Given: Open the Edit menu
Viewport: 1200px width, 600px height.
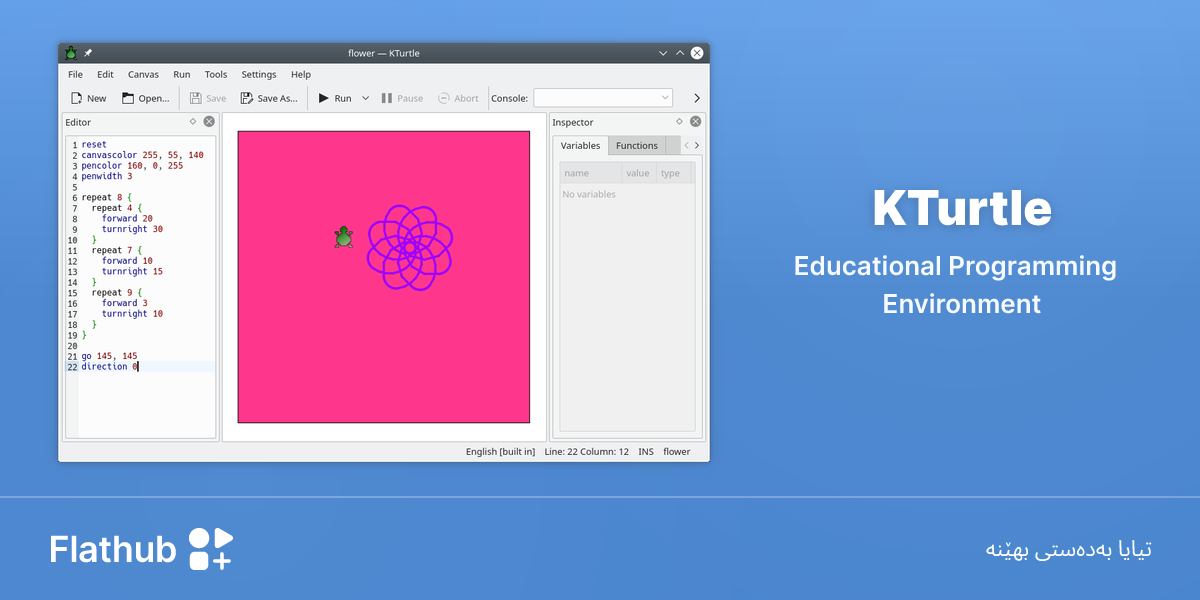Looking at the screenshot, I should pyautogui.click(x=105, y=74).
